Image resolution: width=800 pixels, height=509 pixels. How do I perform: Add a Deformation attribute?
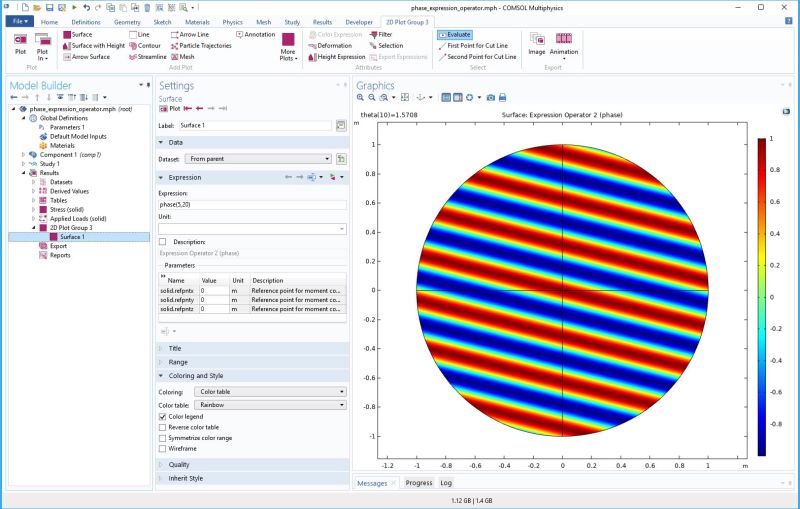[x=330, y=46]
